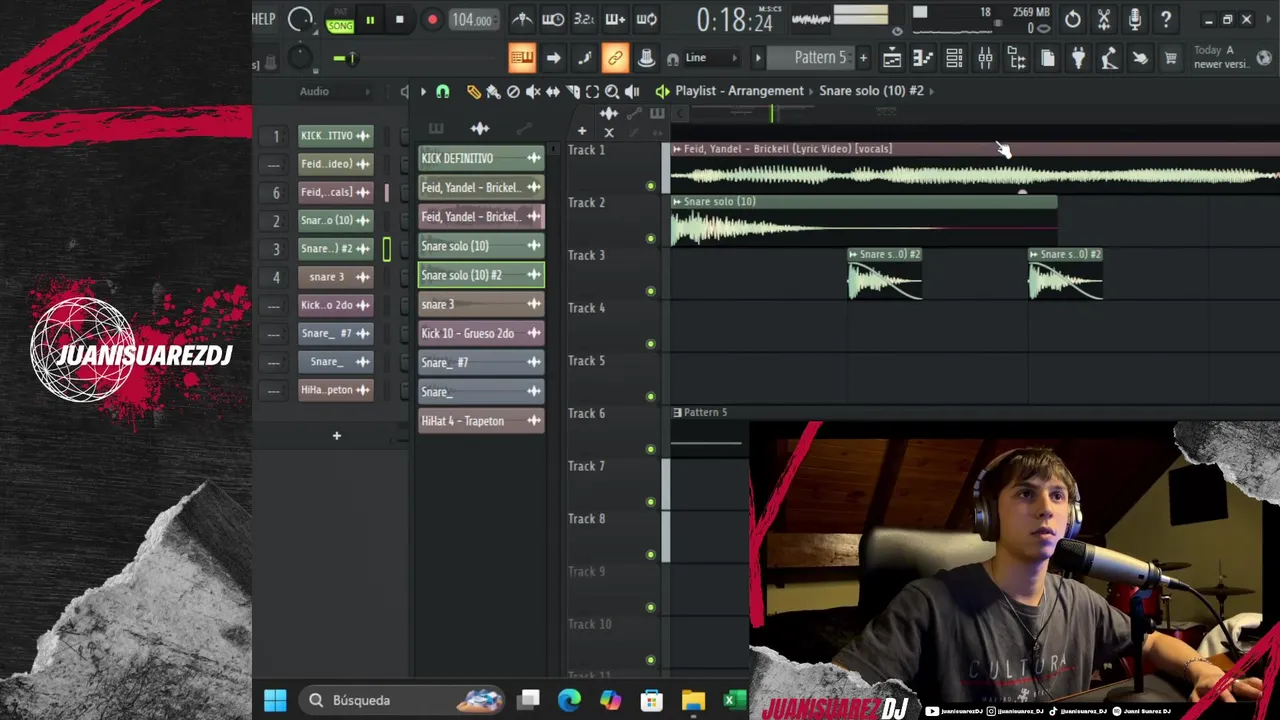Toggle the SONG/PAT mode switch
This screenshot has width=1280, height=720.
coord(340,20)
